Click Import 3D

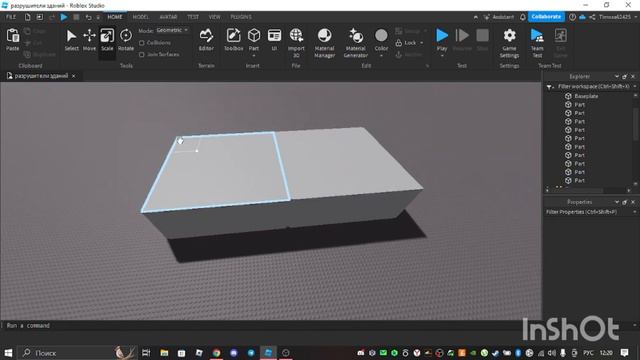pyautogui.click(x=296, y=43)
